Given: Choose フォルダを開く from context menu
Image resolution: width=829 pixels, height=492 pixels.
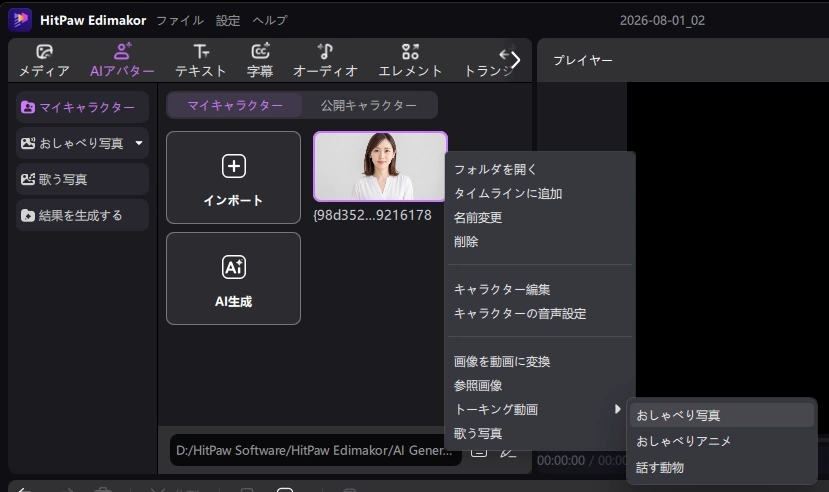Looking at the screenshot, I should click(540, 169).
